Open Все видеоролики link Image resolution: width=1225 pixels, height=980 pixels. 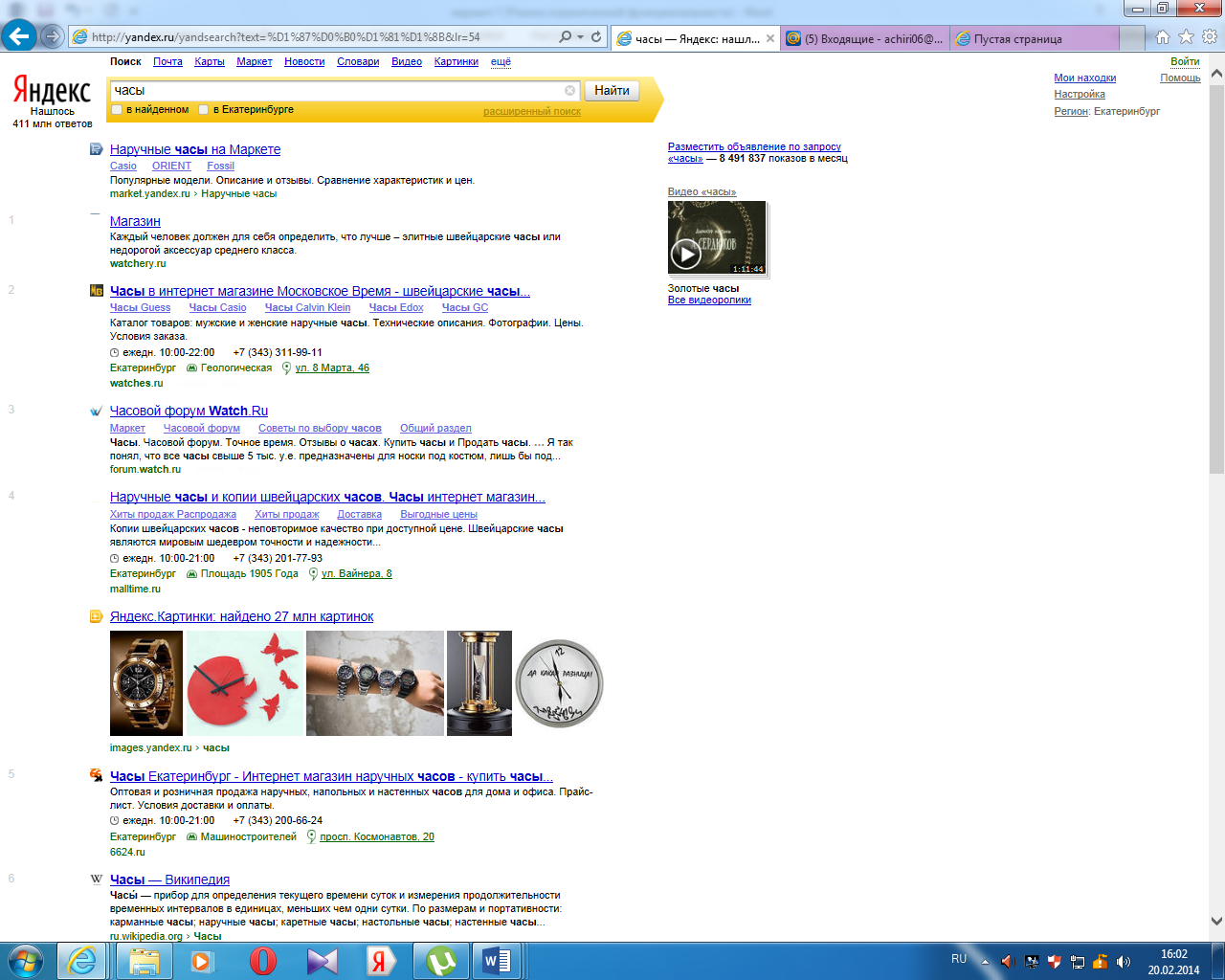709,300
